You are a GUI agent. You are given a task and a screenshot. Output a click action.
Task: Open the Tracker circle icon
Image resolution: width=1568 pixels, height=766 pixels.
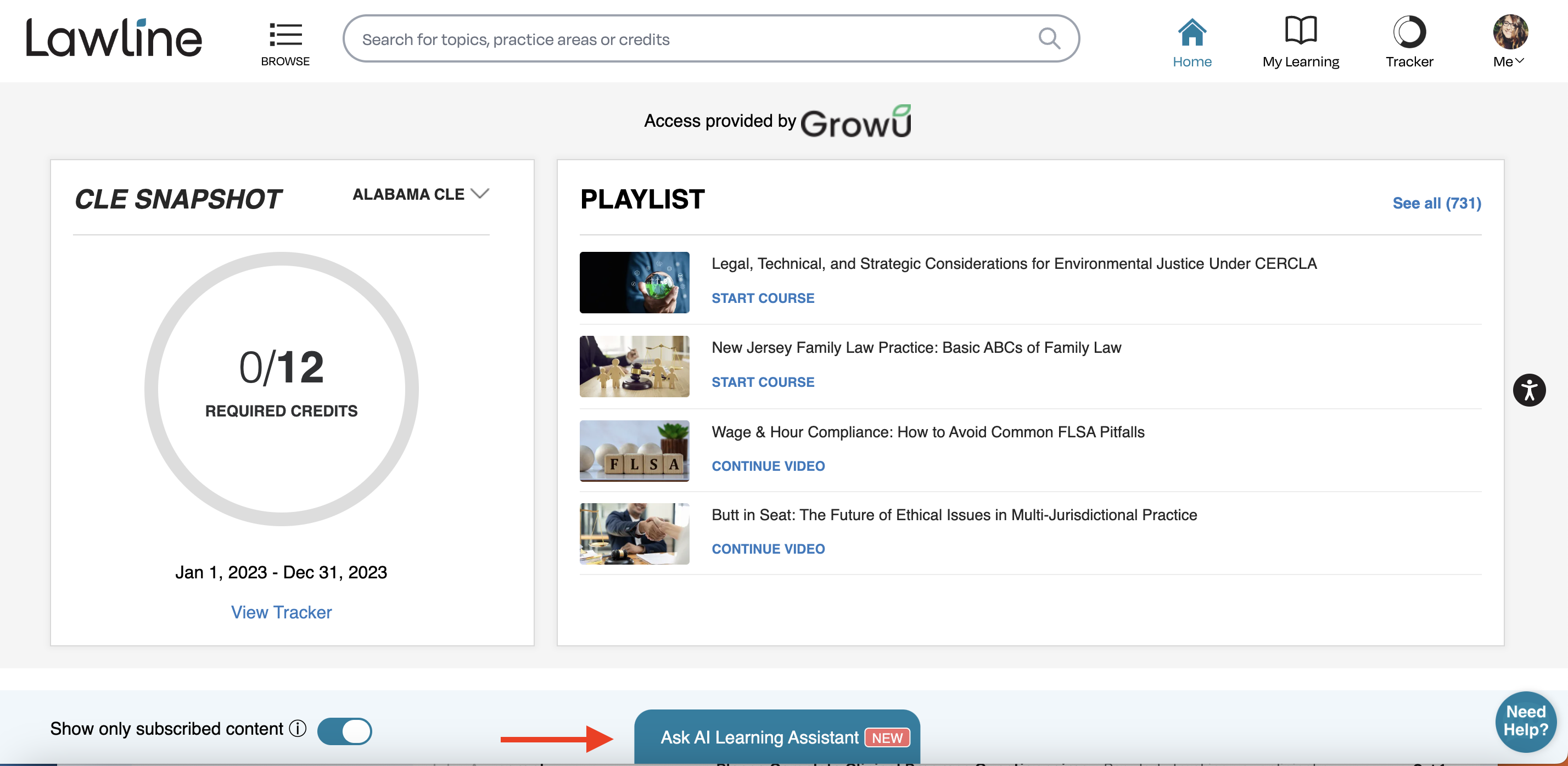[x=1409, y=32]
